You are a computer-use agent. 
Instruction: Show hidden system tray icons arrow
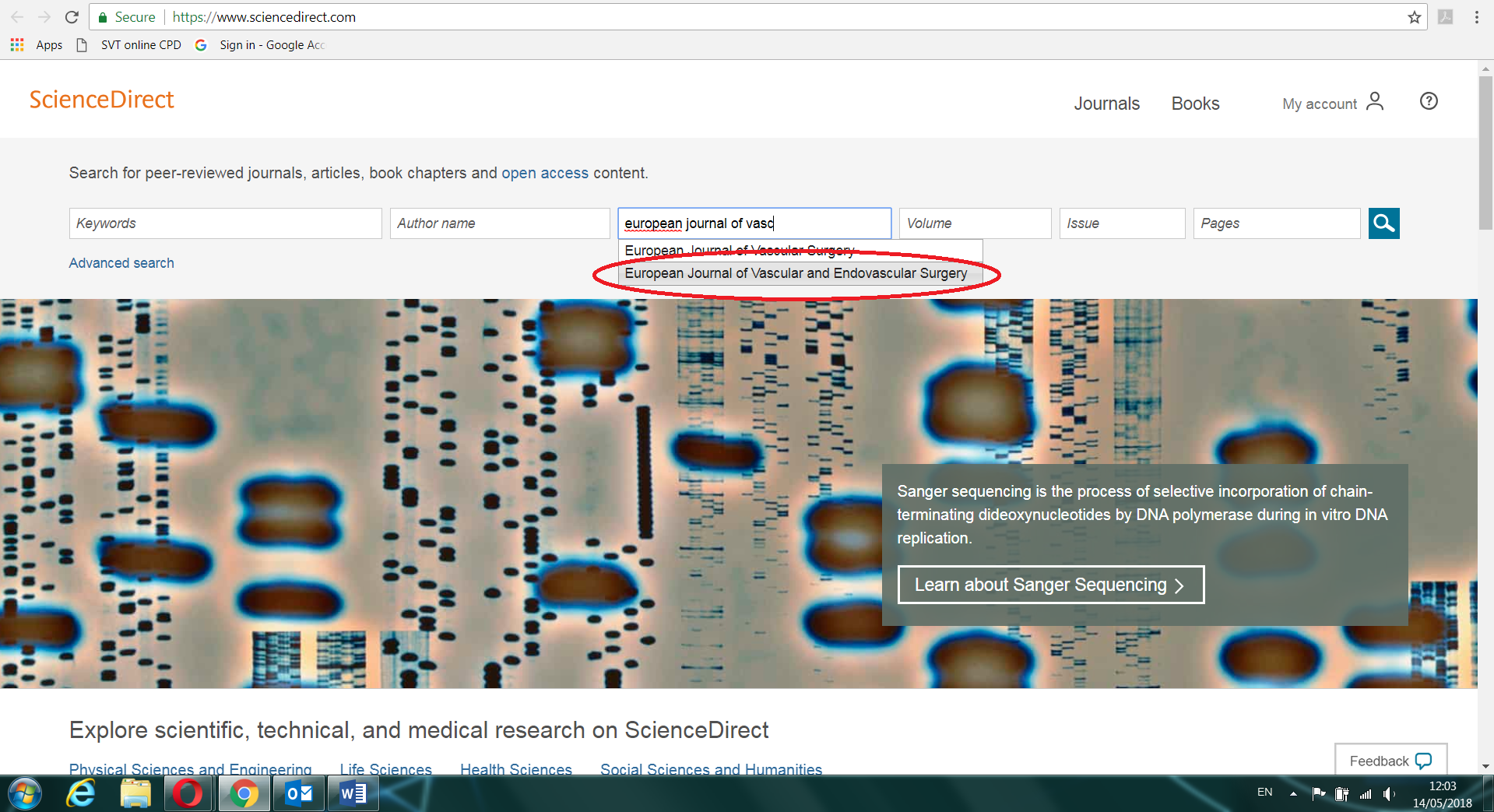pos(1293,793)
